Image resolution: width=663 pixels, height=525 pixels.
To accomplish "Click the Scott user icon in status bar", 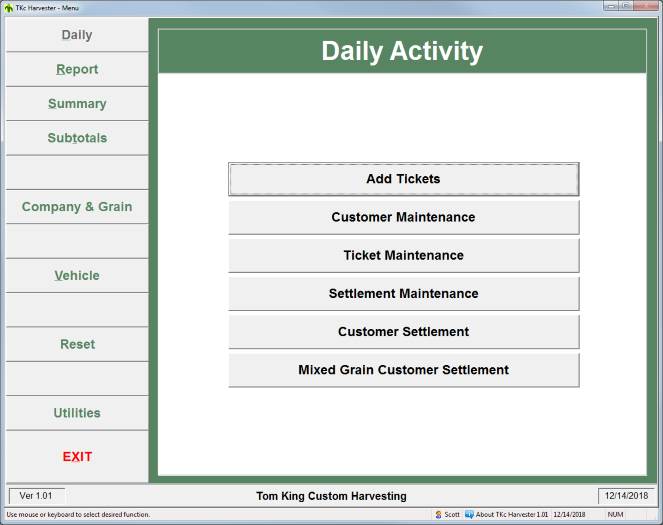I will [x=438, y=515].
